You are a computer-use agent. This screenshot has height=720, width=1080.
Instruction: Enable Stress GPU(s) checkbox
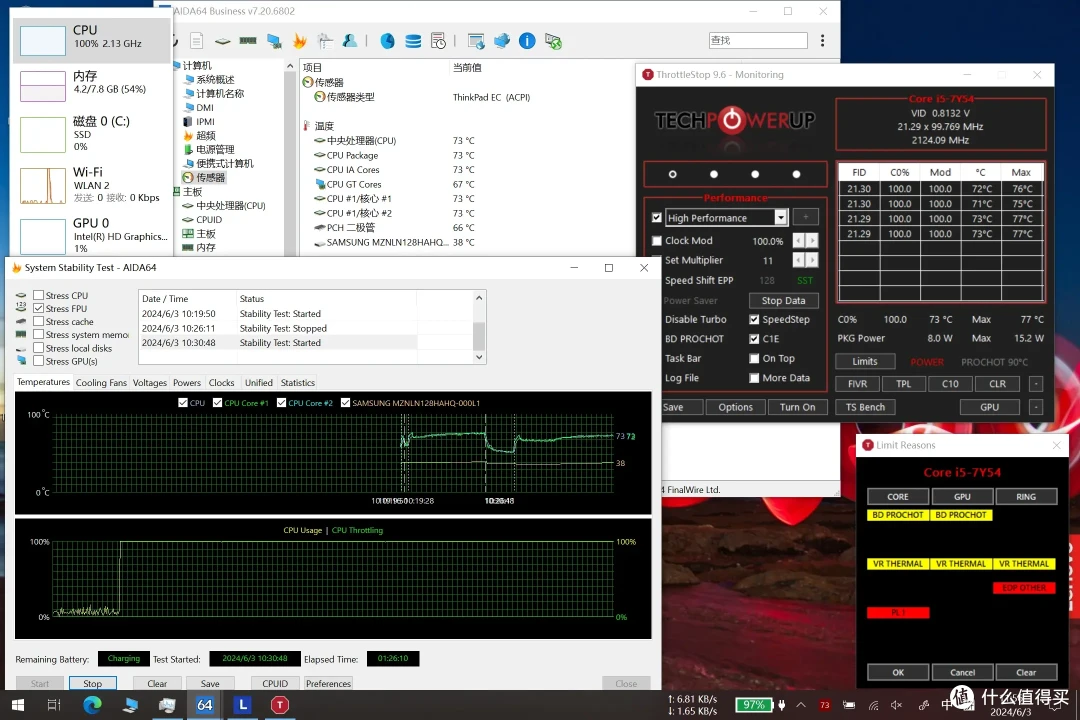click(39, 360)
